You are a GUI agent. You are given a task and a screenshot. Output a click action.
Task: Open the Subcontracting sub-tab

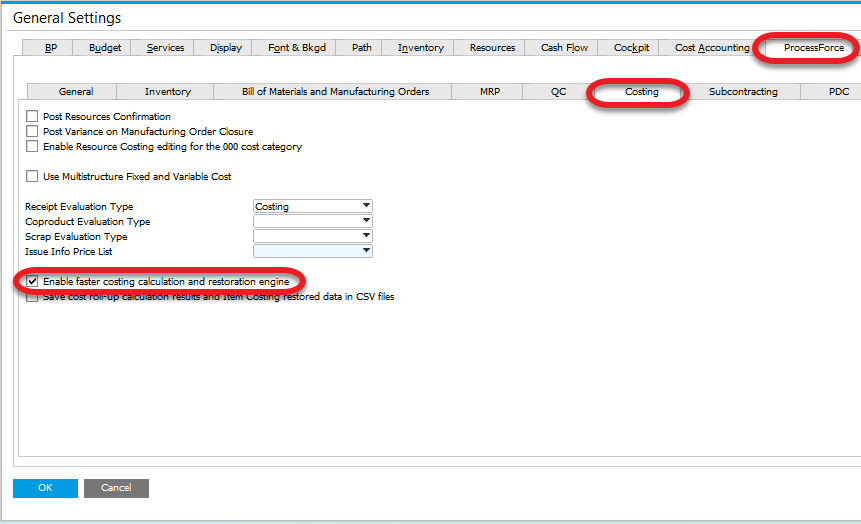pos(742,92)
